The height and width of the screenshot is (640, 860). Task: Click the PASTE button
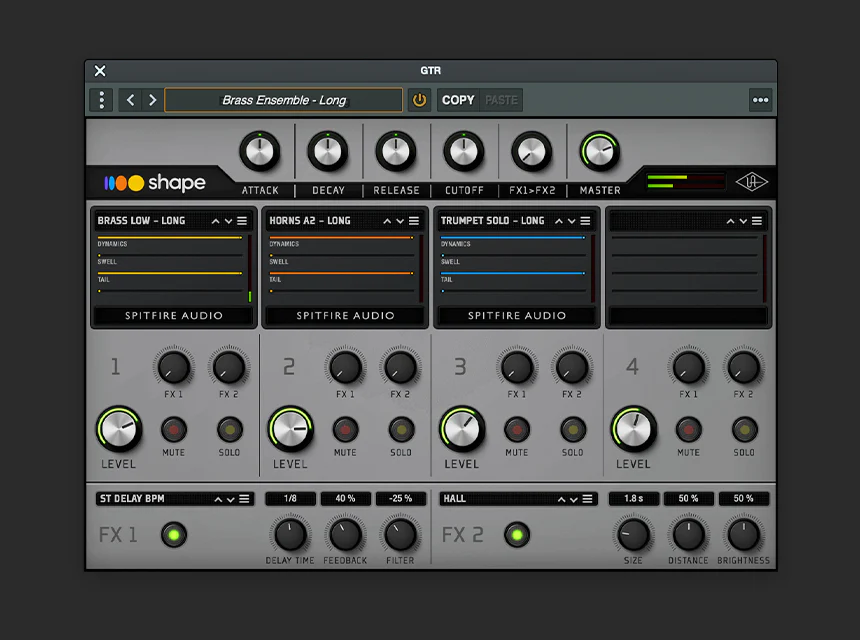click(x=501, y=100)
